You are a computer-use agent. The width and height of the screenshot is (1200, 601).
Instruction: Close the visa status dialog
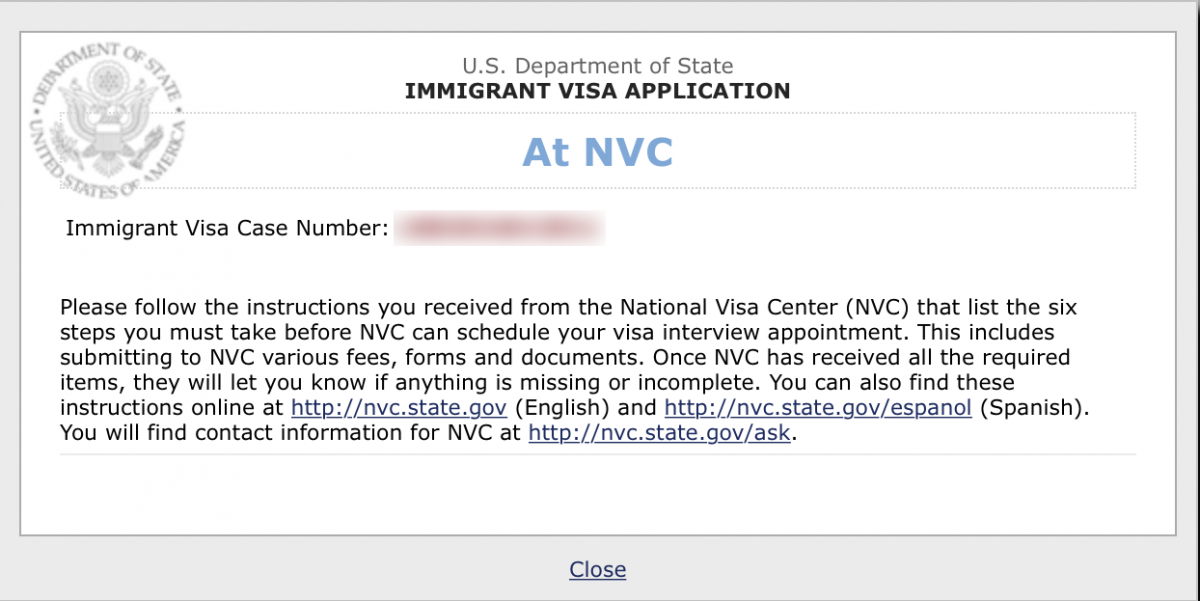click(x=598, y=569)
